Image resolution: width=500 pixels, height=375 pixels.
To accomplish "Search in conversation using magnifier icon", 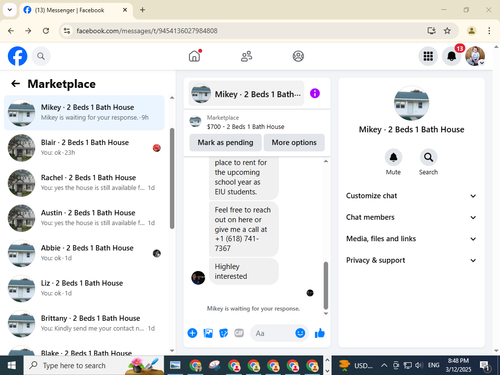I will pos(428,157).
